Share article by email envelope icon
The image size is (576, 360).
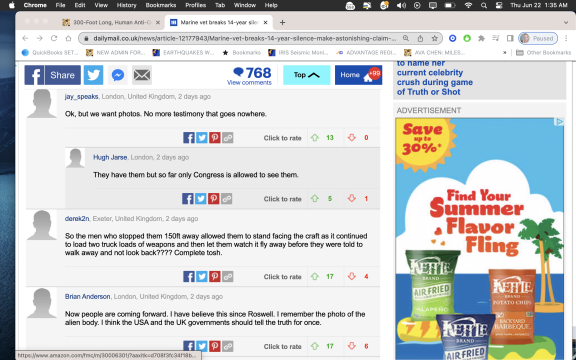point(142,75)
